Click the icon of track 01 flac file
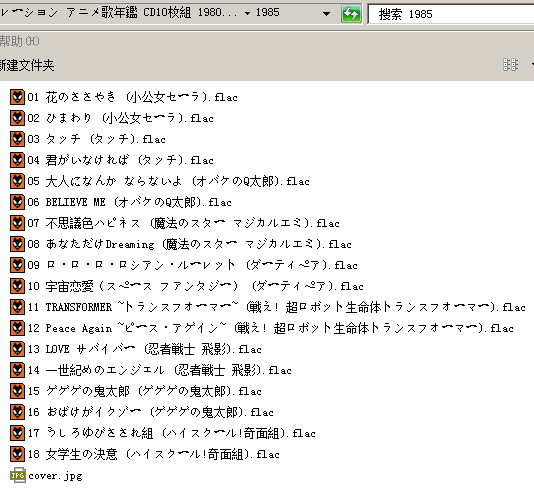Image resolution: width=534 pixels, height=488 pixels. [17, 97]
